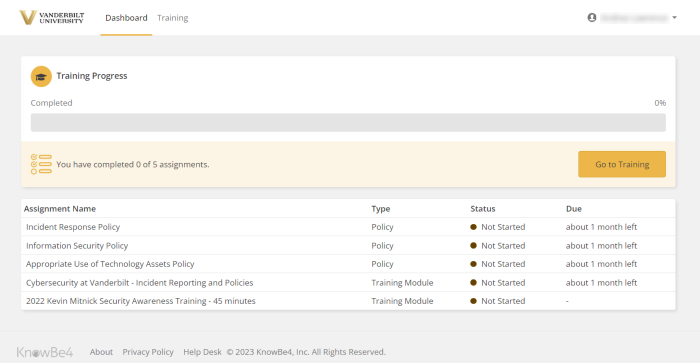Click the Completed progress bar
The height and width of the screenshot is (363, 700).
(x=348, y=122)
